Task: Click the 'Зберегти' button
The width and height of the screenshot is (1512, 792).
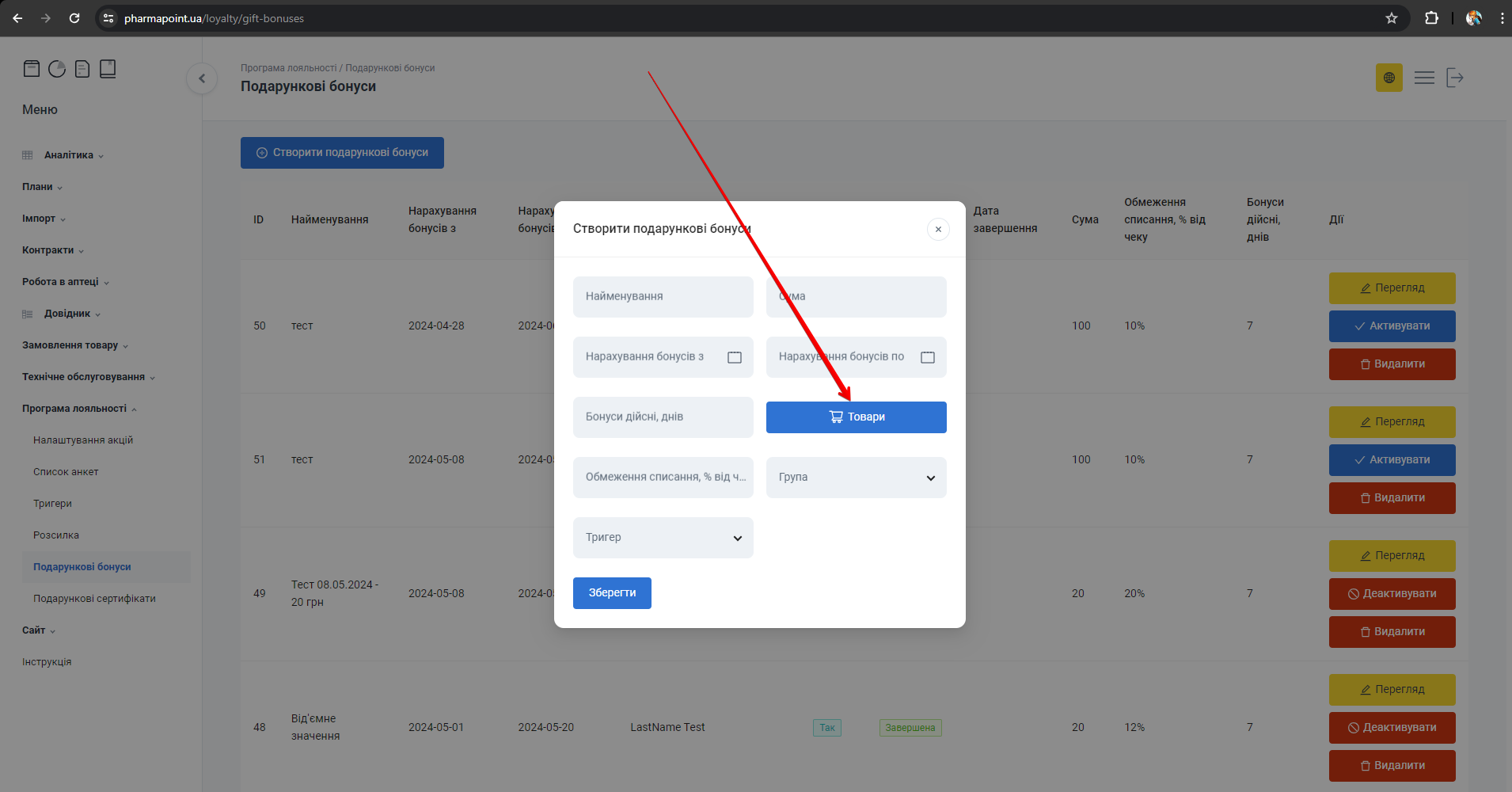Action: coord(612,593)
